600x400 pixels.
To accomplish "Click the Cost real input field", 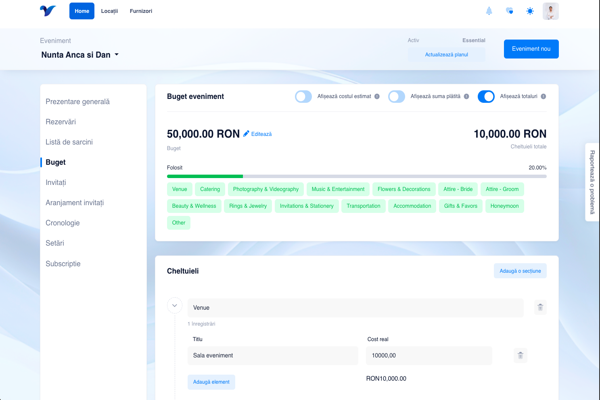I will click(x=429, y=355).
